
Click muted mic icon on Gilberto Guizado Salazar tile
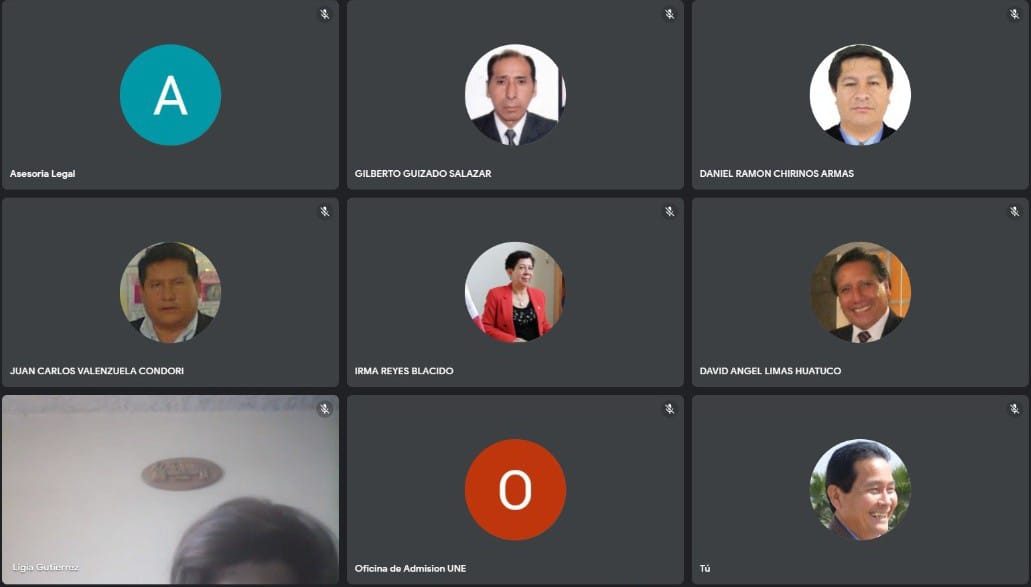coord(669,14)
